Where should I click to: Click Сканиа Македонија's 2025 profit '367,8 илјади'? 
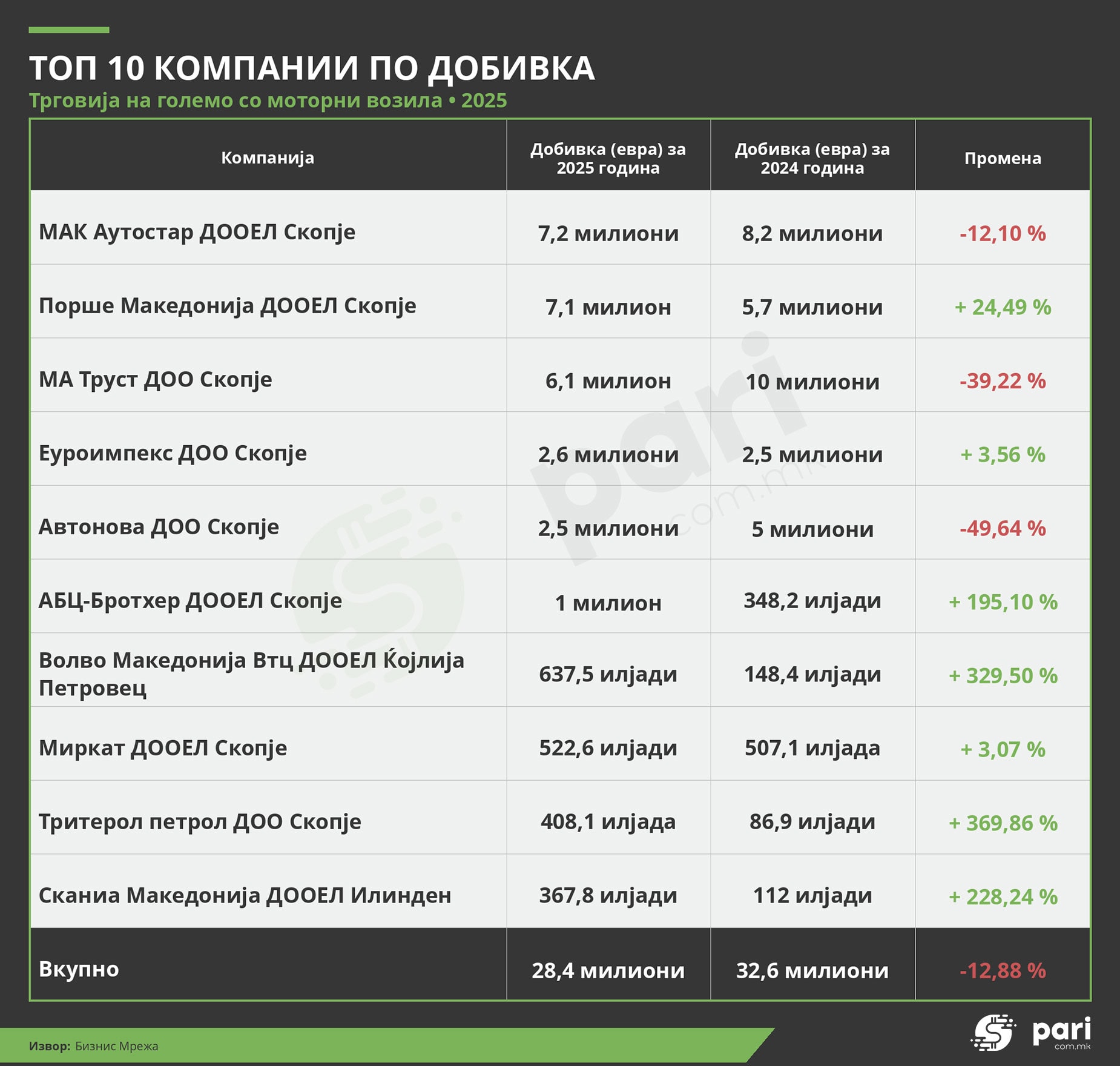point(608,895)
